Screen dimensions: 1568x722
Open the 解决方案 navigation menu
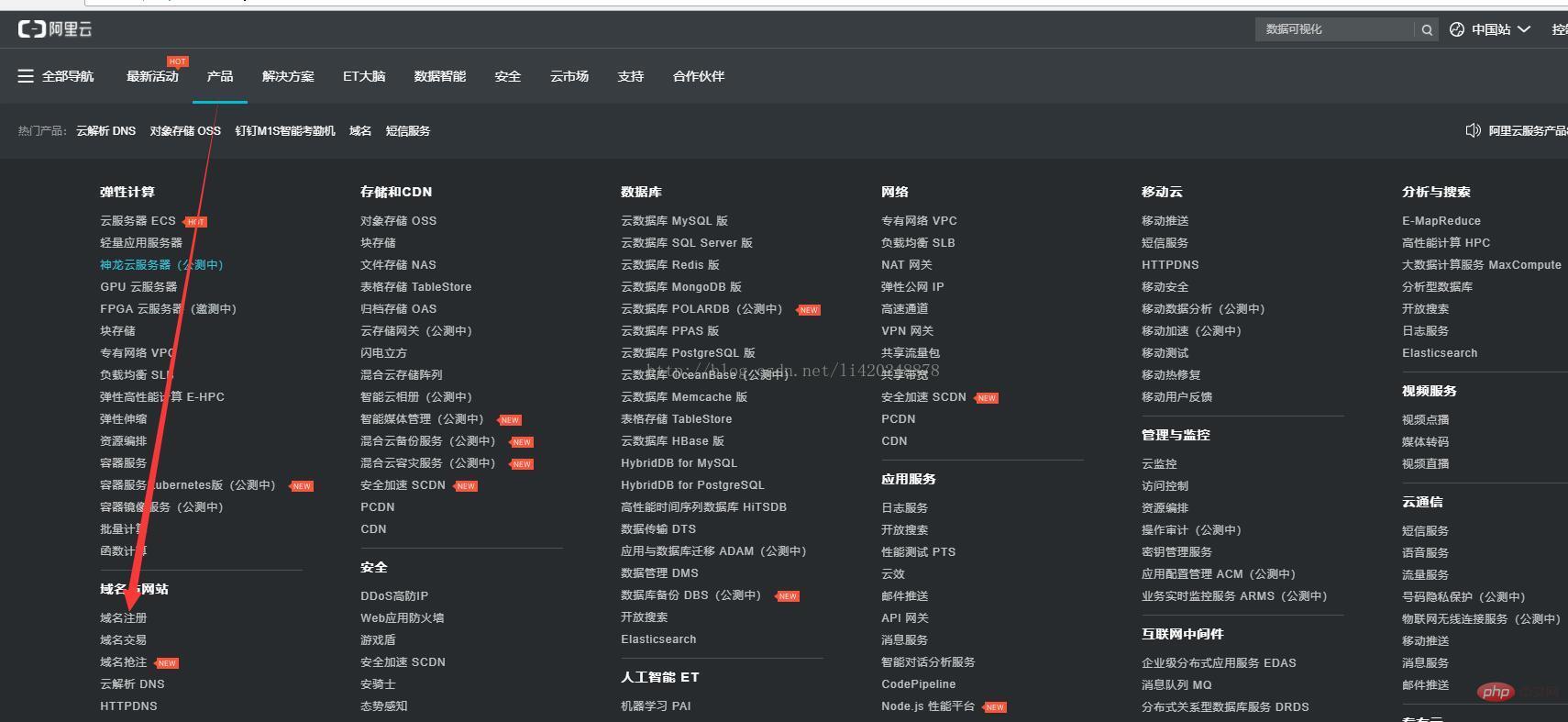(x=288, y=76)
